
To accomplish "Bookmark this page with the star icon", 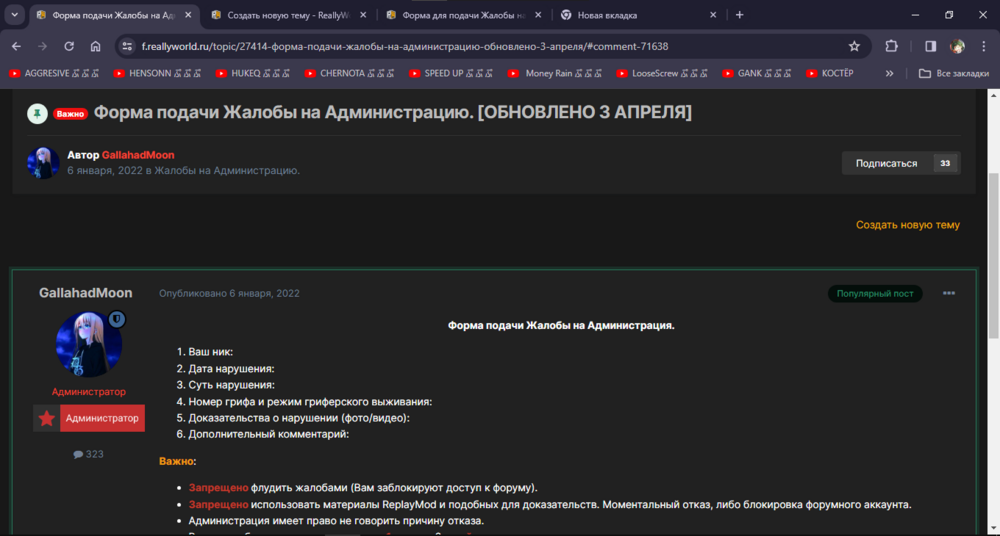I will pyautogui.click(x=854, y=46).
